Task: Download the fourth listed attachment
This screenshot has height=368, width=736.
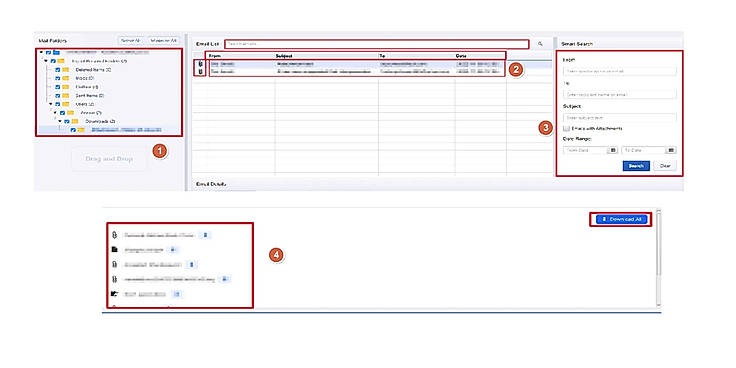Action: pyautogui.click(x=225, y=279)
